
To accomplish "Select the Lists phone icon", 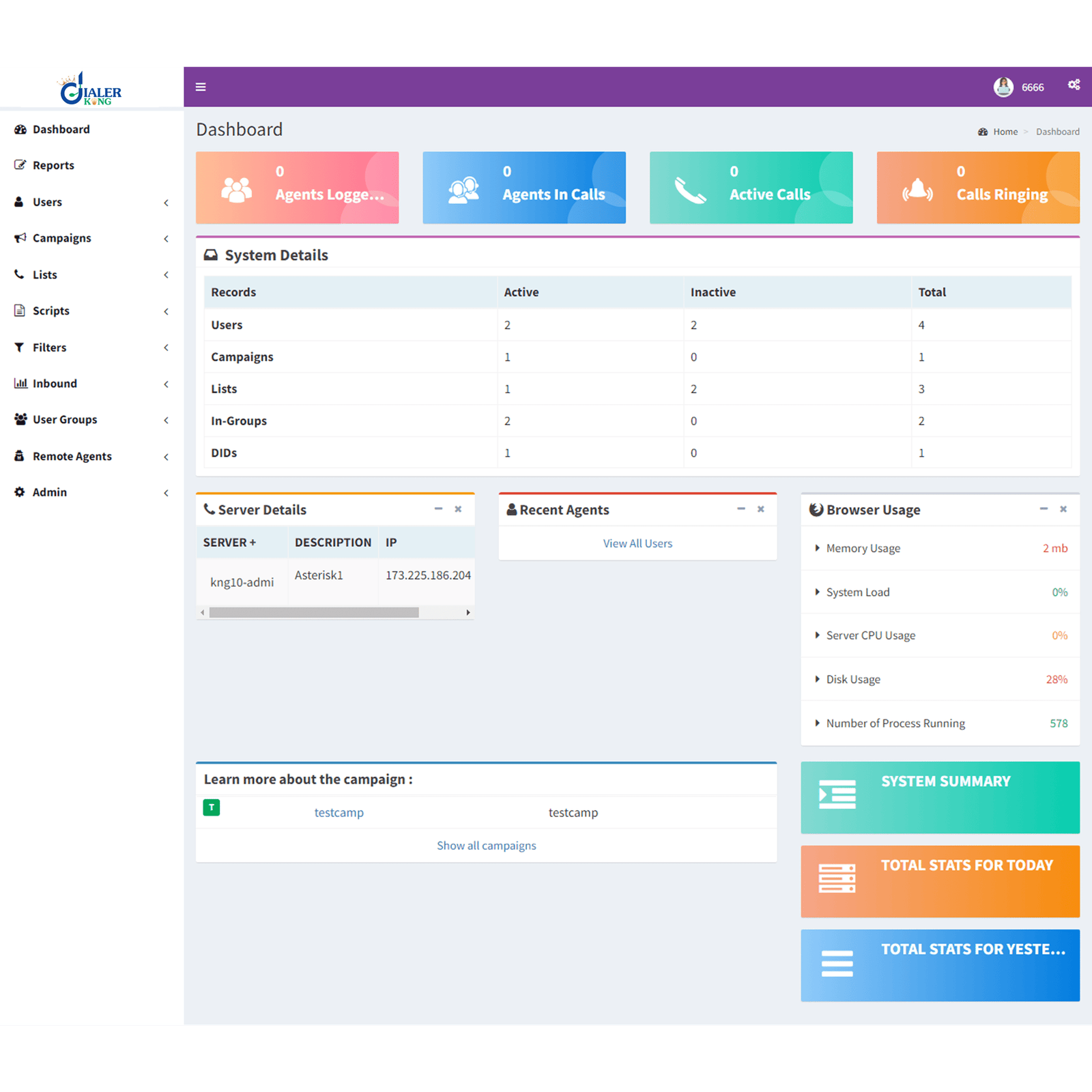I will 20,274.
